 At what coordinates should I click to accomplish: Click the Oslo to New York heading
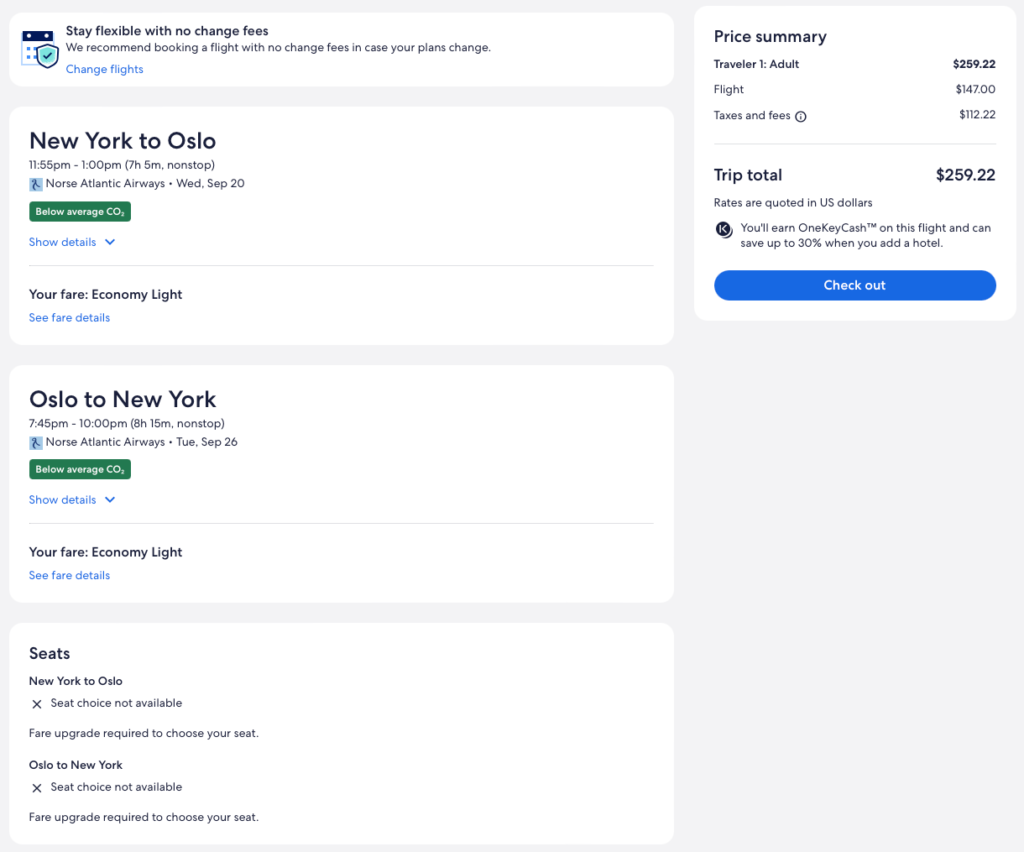tap(122, 399)
